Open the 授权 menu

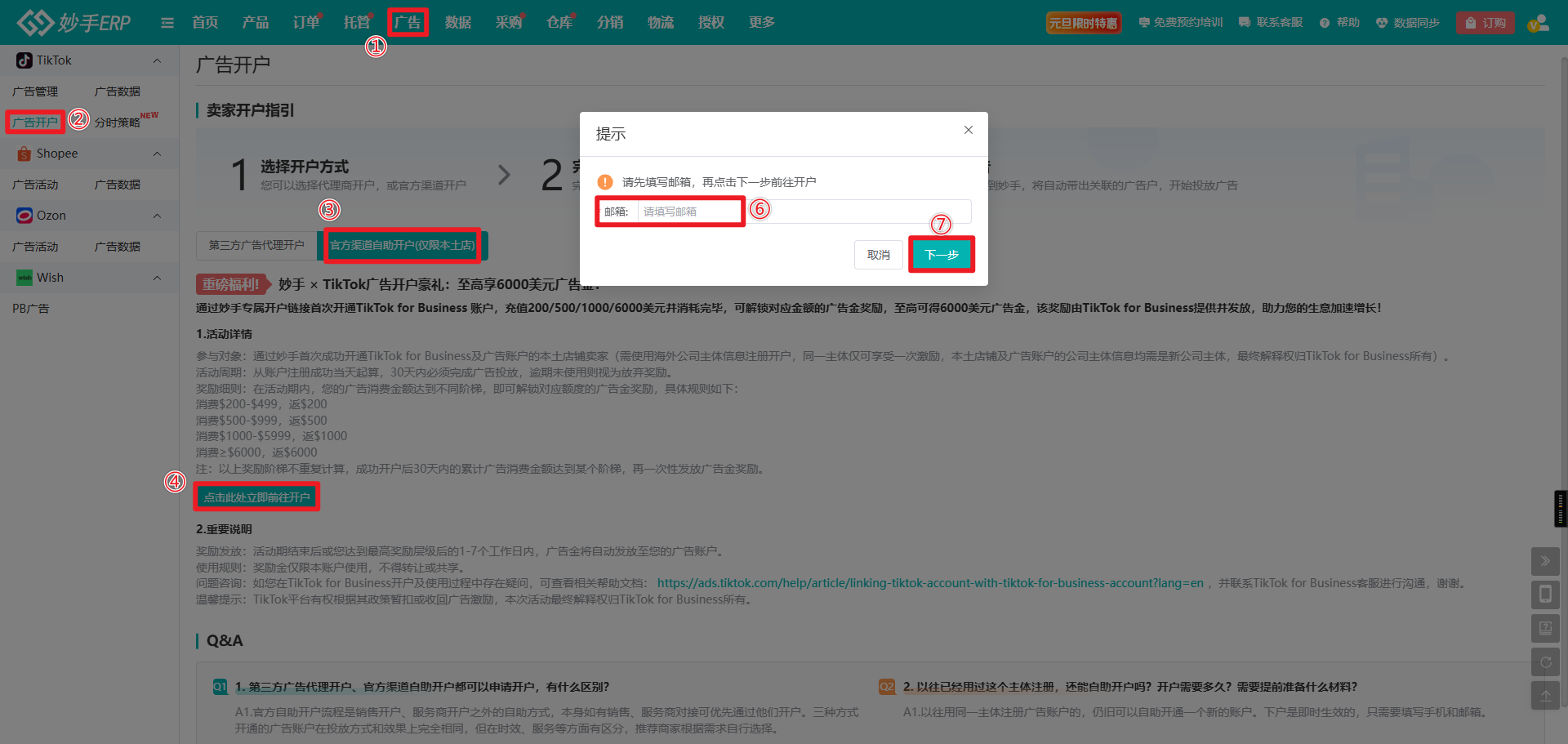(x=711, y=23)
